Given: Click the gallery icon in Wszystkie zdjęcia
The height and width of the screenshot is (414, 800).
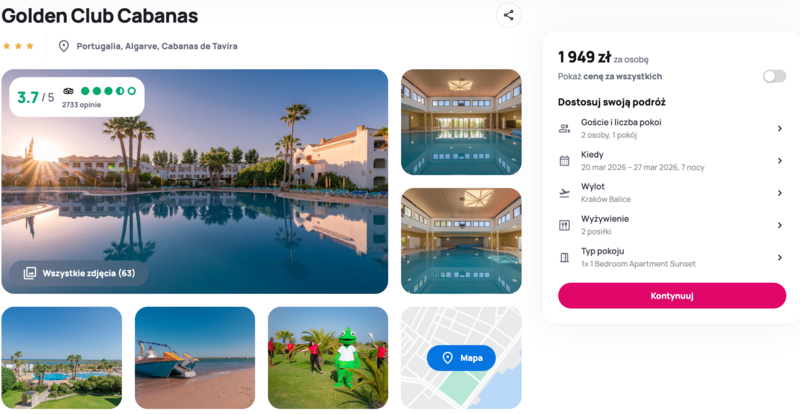Looking at the screenshot, I should tap(30, 273).
